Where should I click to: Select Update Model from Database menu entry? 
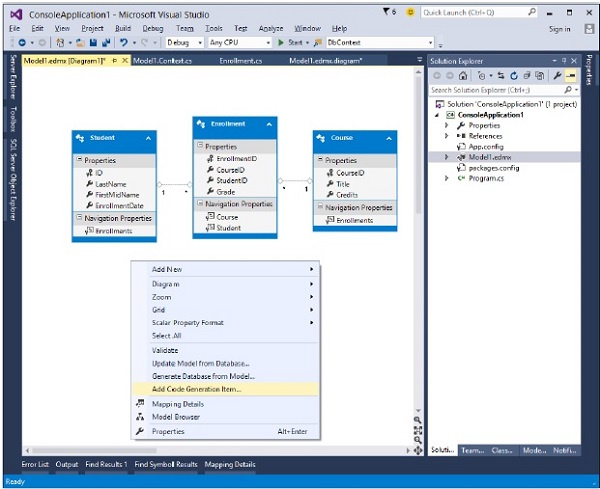(225, 363)
